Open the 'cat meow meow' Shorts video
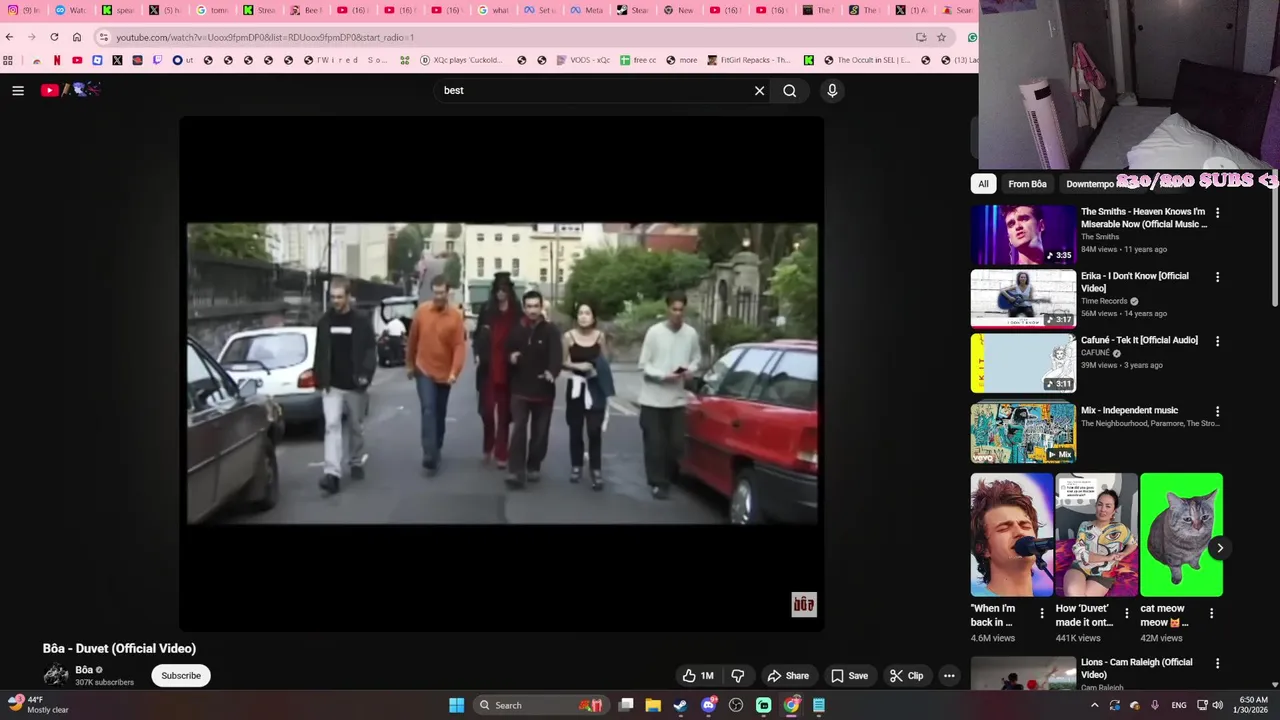This screenshot has height=720, width=1280. pos(1181,535)
